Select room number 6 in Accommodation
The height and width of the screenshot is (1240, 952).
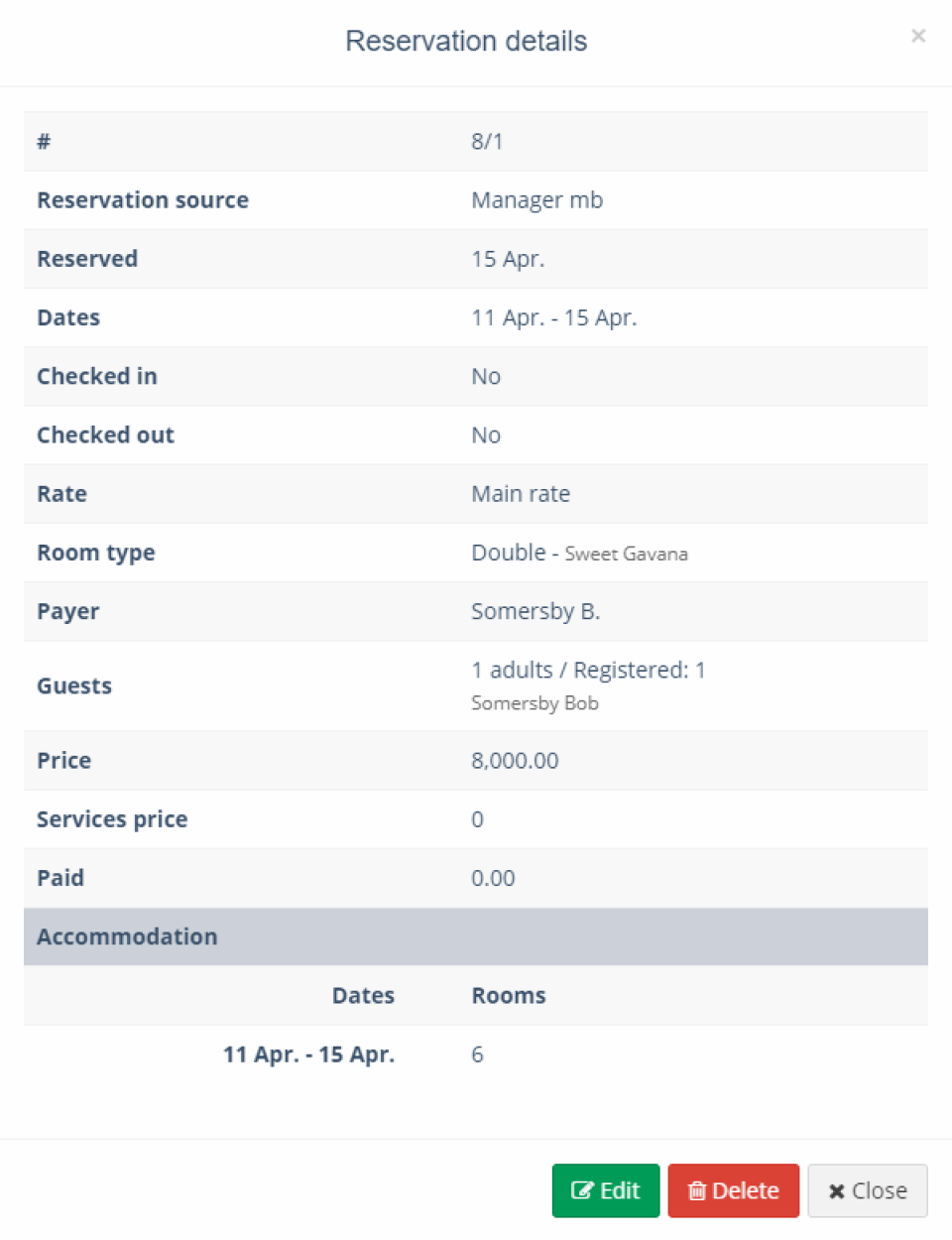(477, 1054)
